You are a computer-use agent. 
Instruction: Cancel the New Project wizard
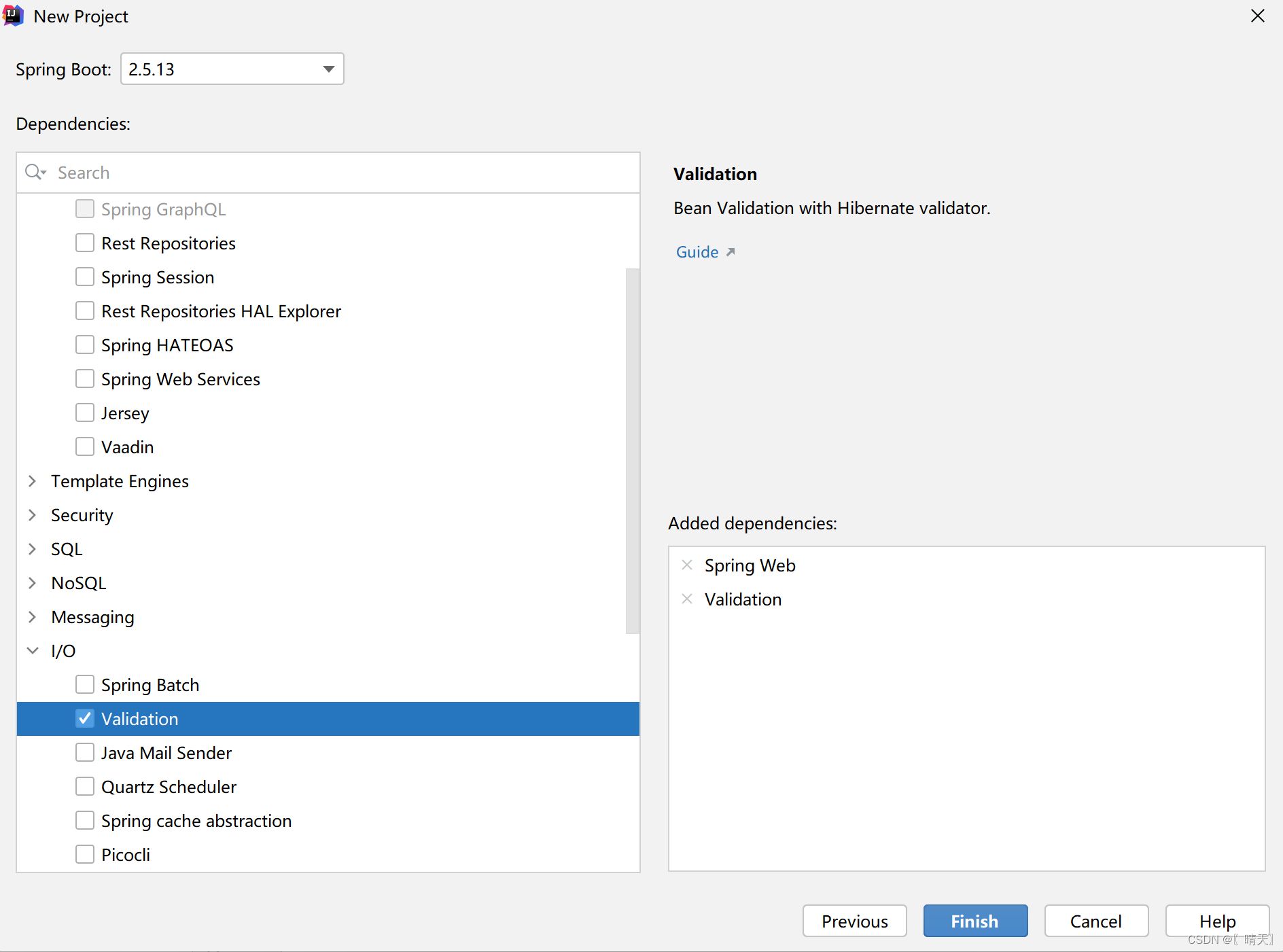(x=1096, y=921)
